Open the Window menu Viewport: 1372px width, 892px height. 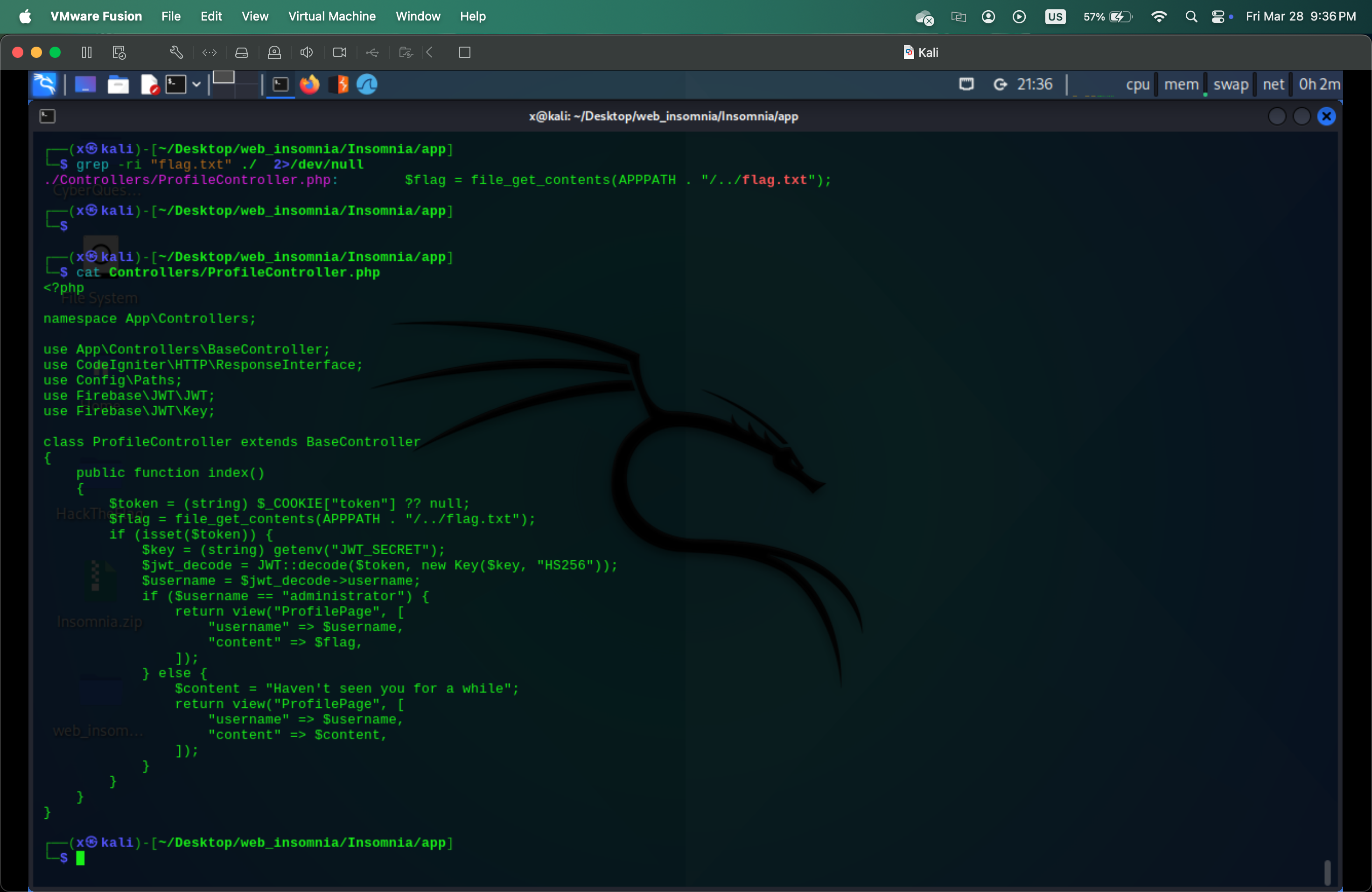[417, 16]
